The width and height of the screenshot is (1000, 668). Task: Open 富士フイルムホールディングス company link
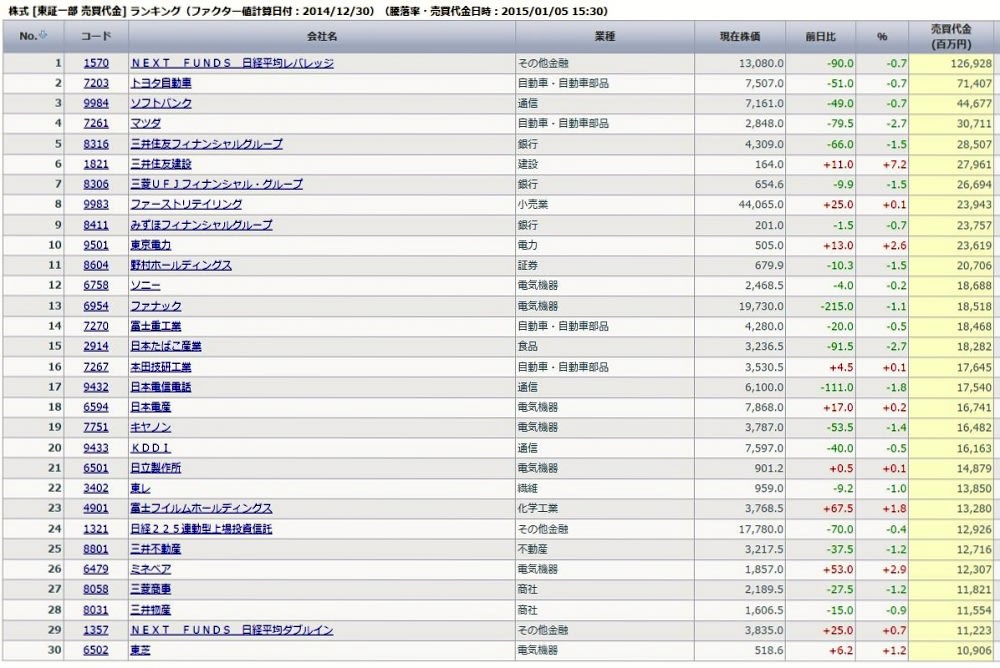[x=202, y=508]
